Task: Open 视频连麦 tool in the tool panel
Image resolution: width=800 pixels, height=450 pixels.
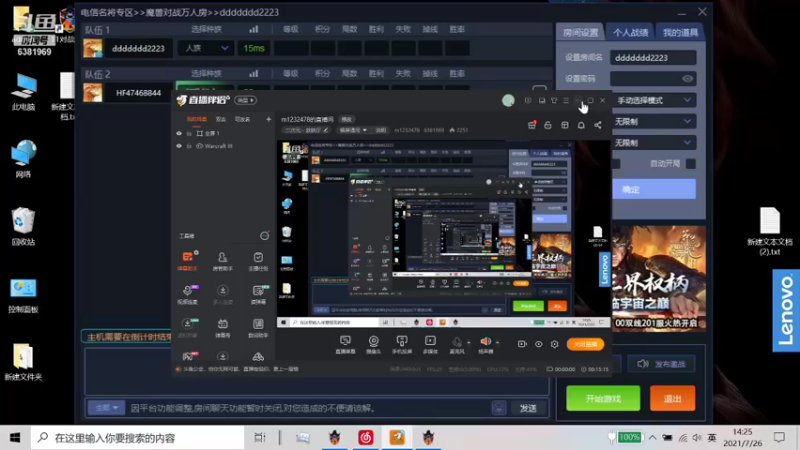Action: click(x=187, y=294)
